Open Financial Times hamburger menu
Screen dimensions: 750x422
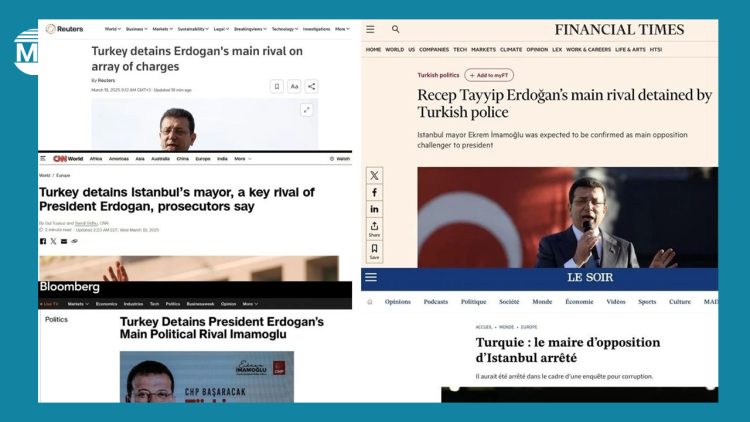(x=370, y=29)
